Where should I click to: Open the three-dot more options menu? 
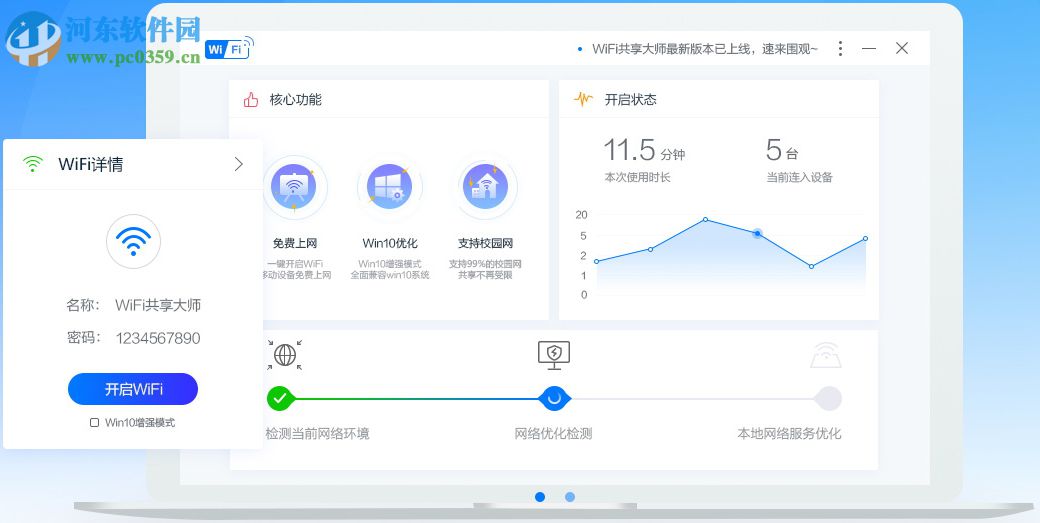840,48
